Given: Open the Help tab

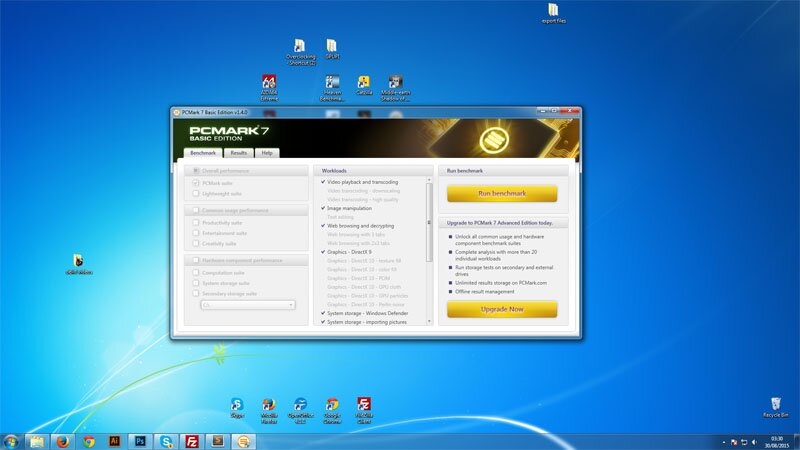Looking at the screenshot, I should pos(267,153).
